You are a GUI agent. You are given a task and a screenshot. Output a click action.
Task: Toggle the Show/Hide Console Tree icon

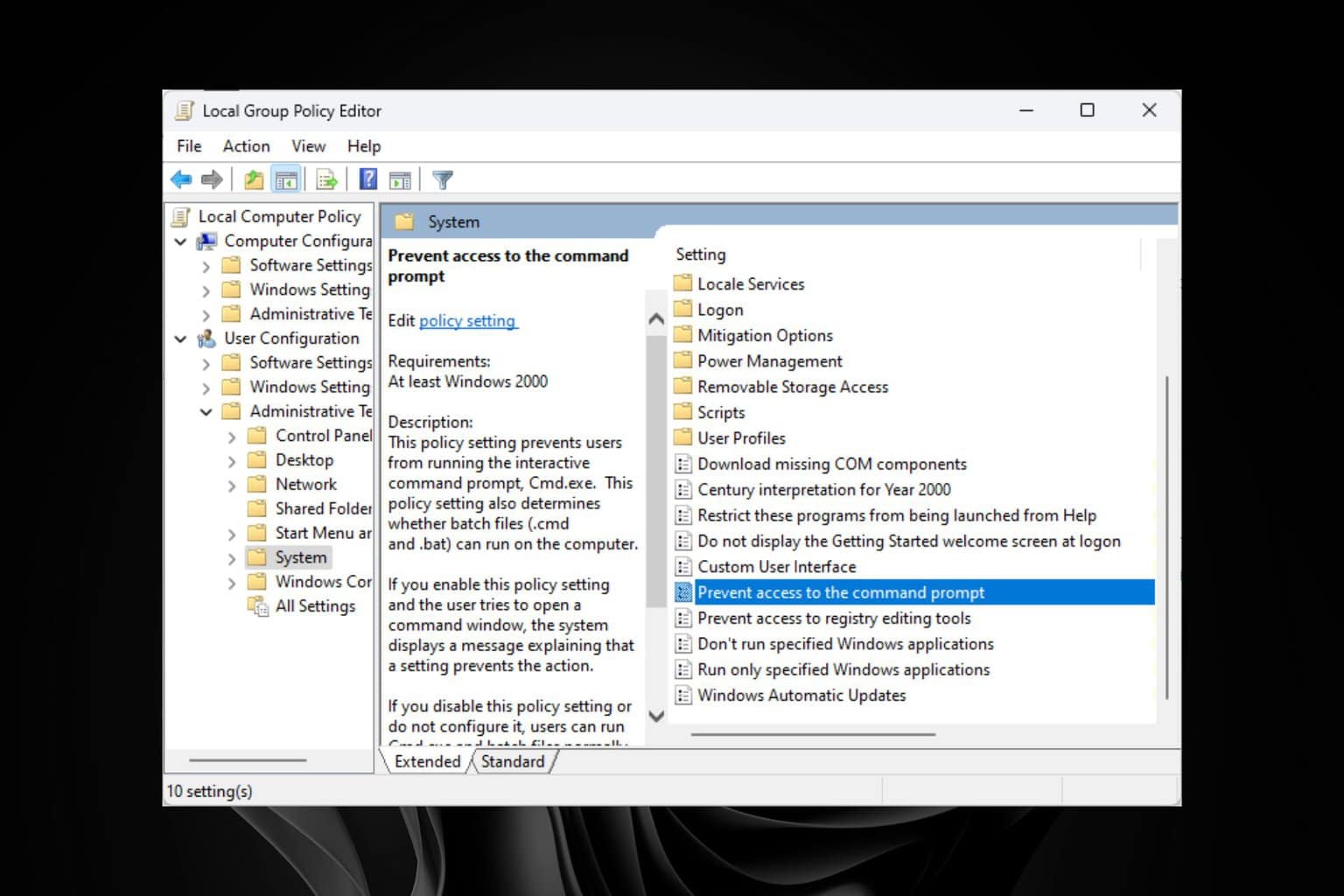click(x=286, y=180)
